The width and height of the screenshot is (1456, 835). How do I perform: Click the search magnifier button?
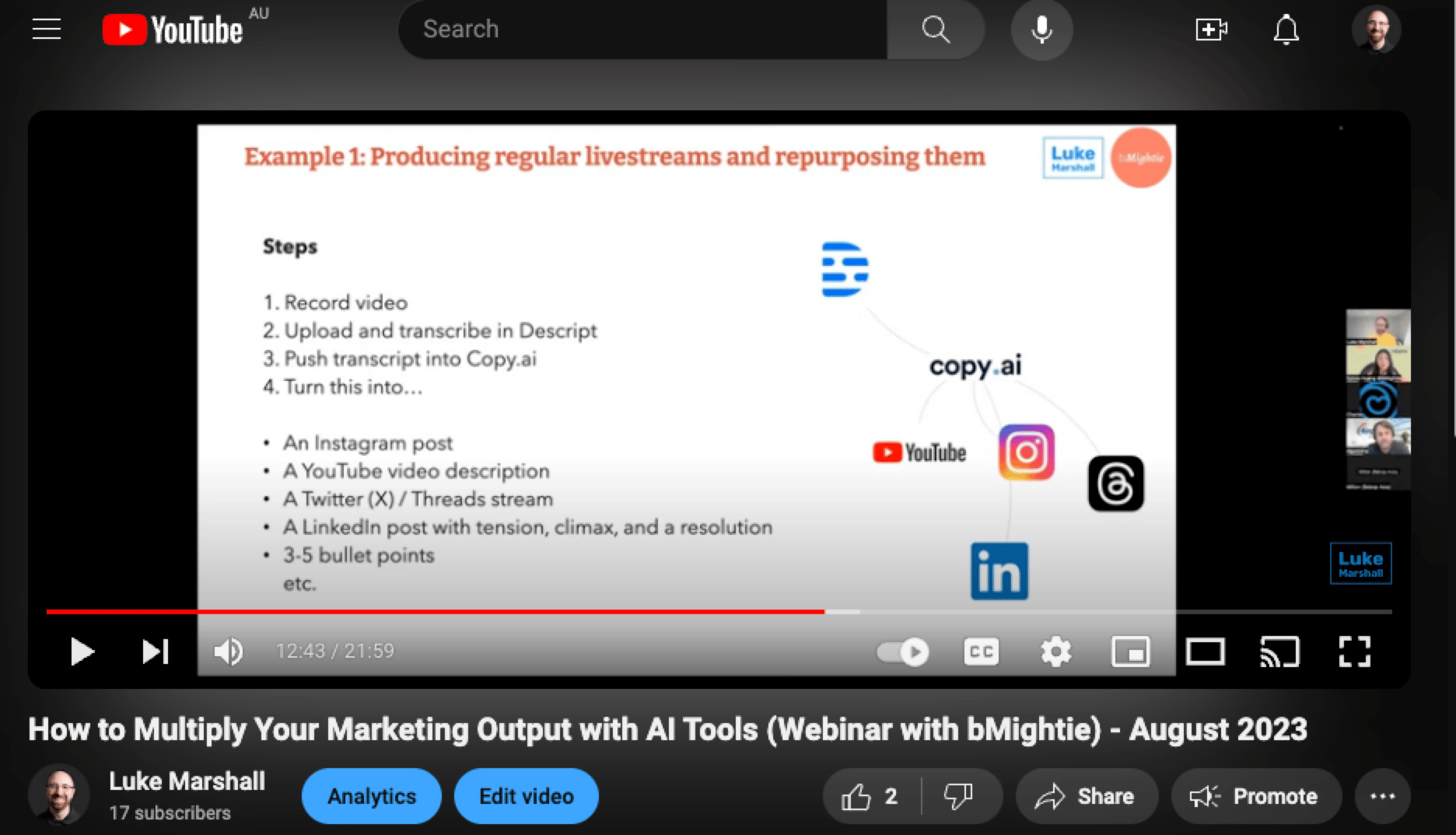936,30
